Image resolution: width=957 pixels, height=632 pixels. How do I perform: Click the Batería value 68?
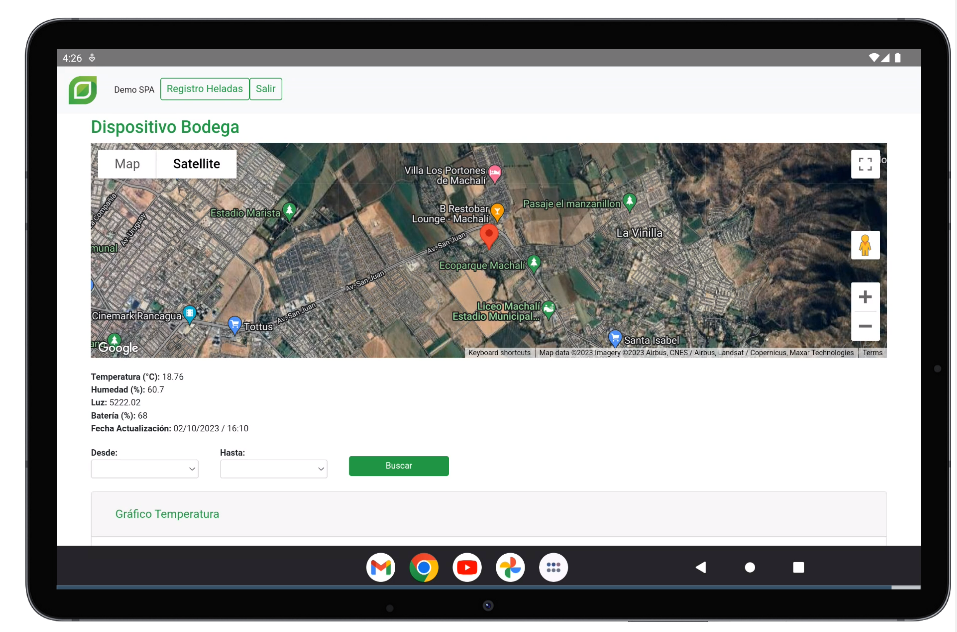pyautogui.click(x=142, y=415)
